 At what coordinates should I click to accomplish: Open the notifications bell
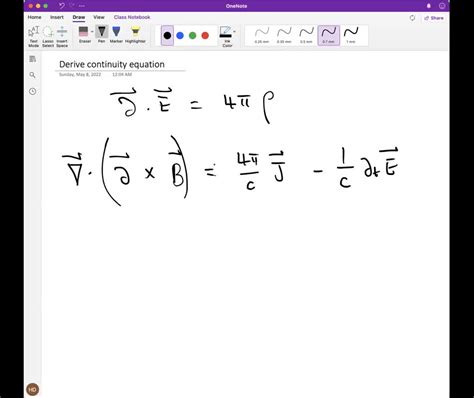click(x=429, y=6)
